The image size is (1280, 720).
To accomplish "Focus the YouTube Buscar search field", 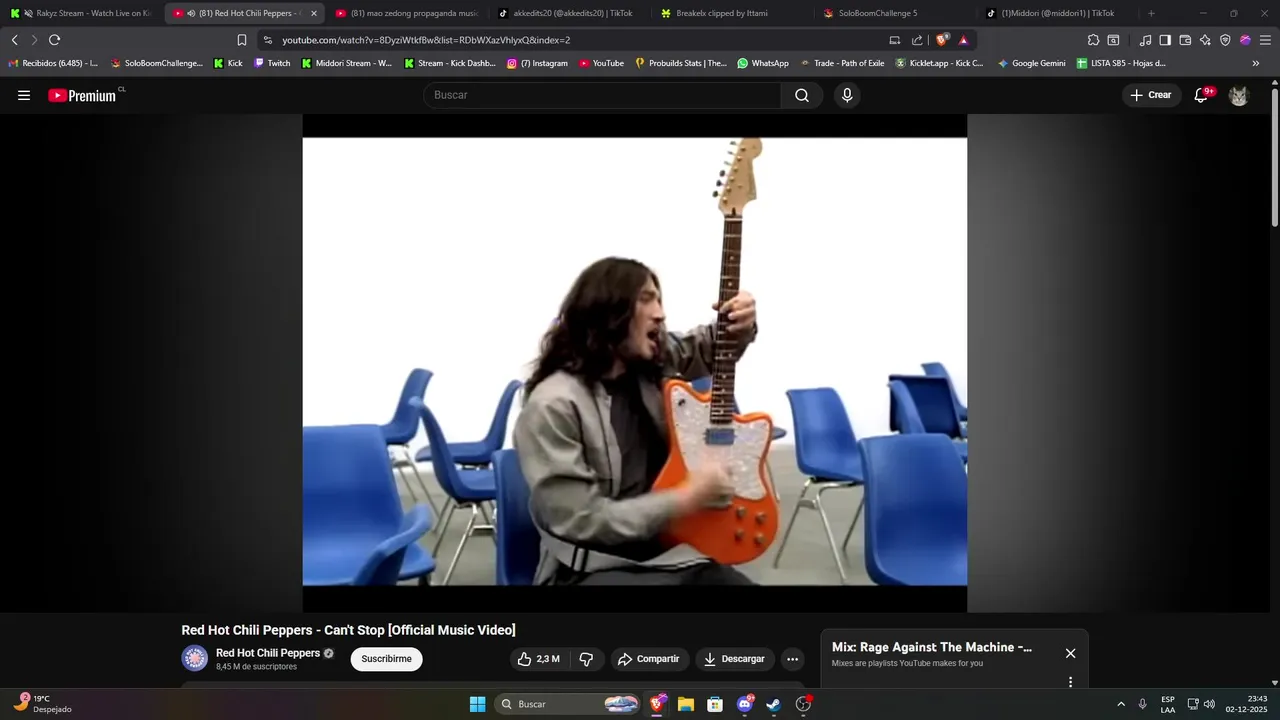I will point(602,95).
